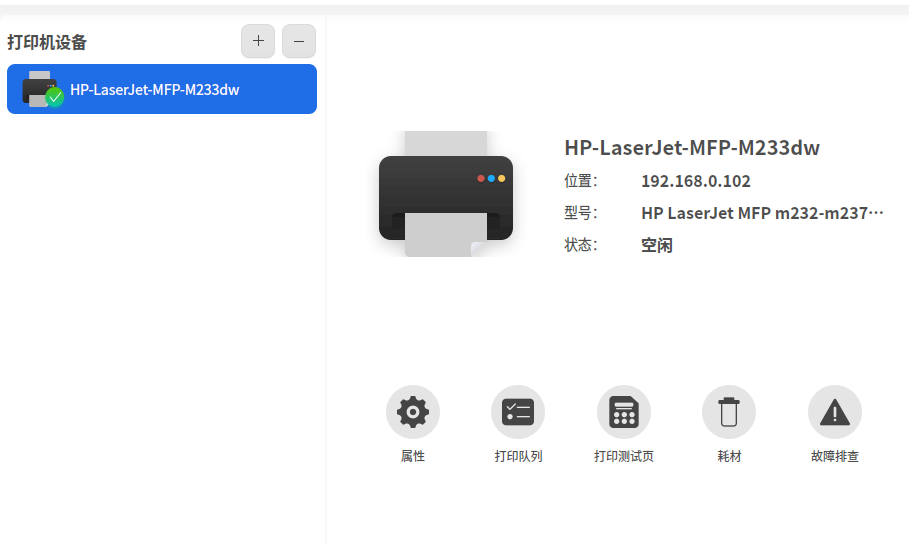Open the print queue icon
Viewport: 909px width, 545px height.
point(518,412)
